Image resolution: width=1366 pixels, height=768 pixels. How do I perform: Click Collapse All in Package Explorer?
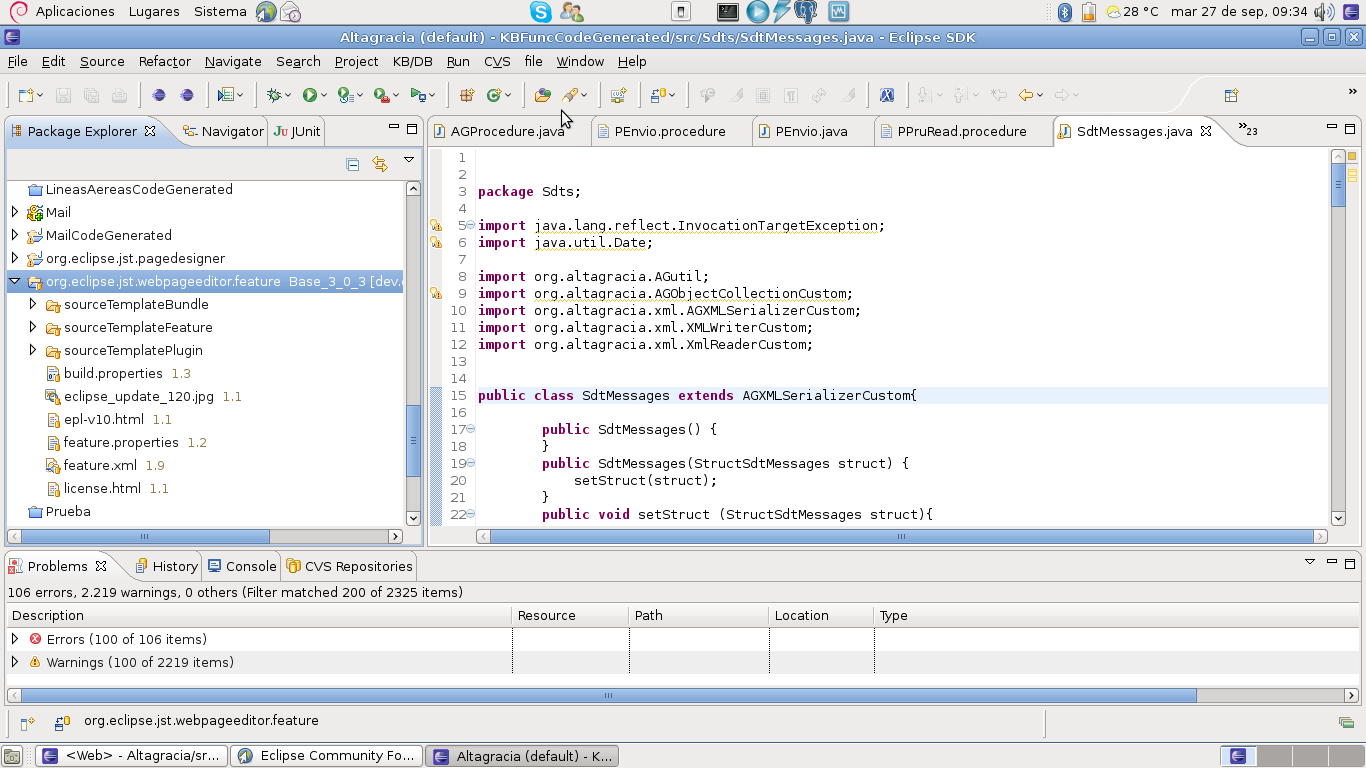pyautogui.click(x=352, y=164)
